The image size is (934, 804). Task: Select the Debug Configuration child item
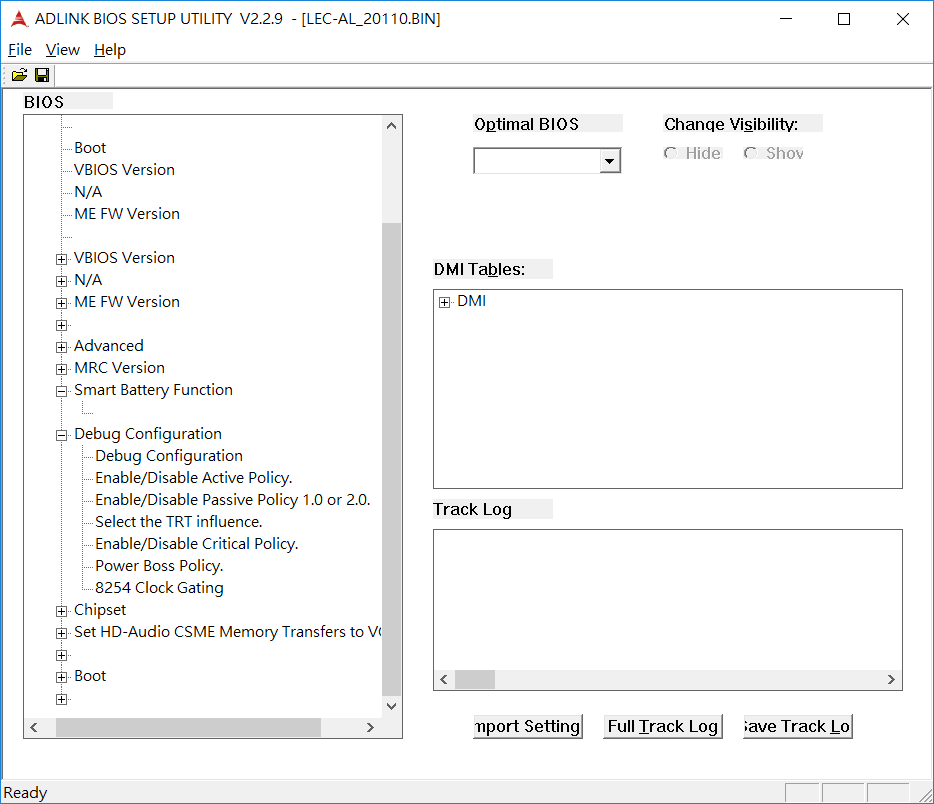coord(169,456)
